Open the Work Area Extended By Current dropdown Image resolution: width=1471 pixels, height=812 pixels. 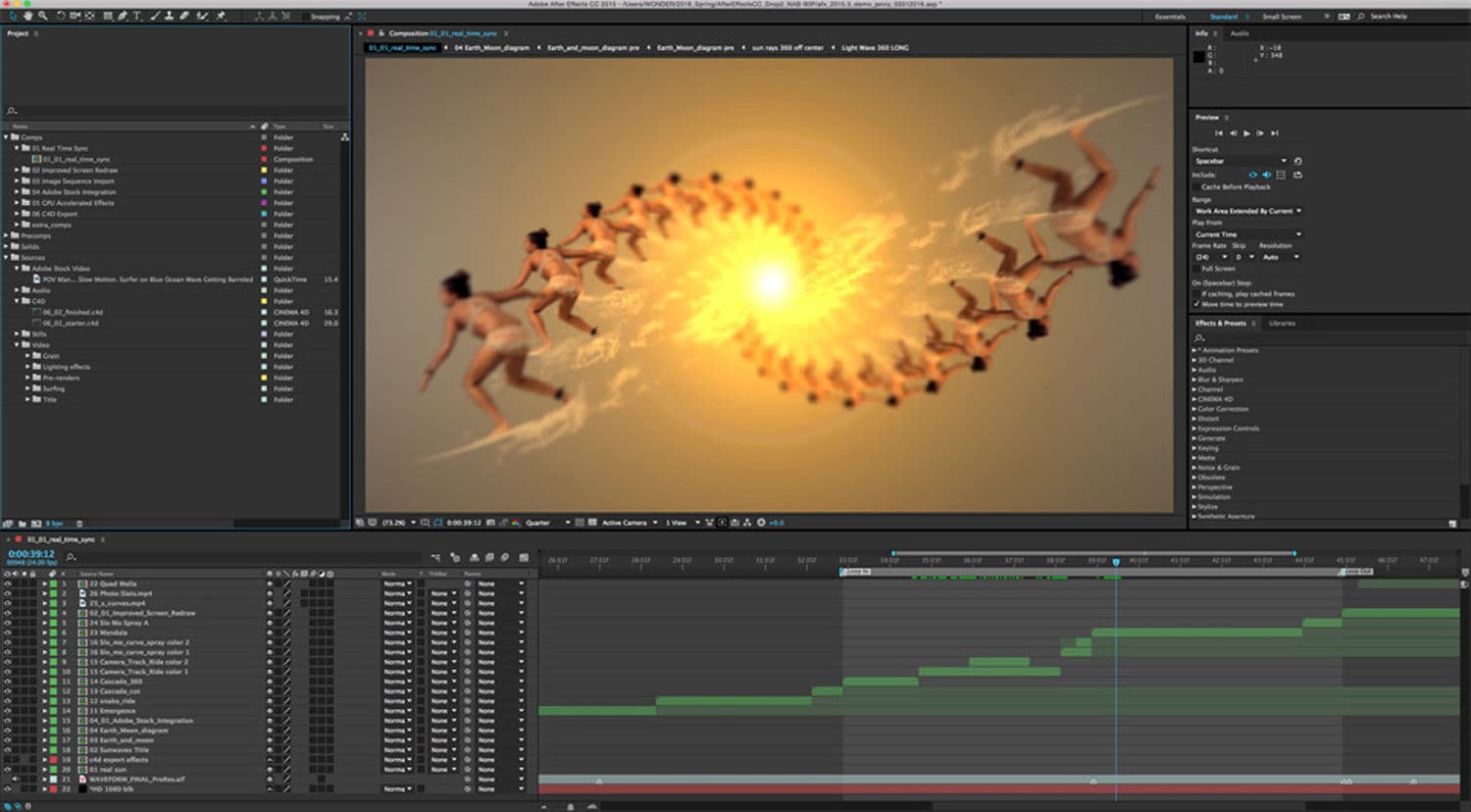coord(1247,211)
